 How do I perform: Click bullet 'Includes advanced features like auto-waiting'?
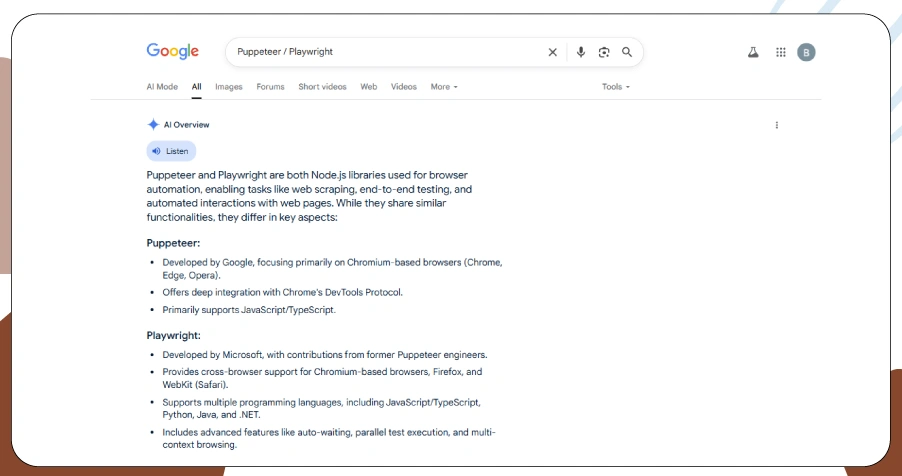pyautogui.click(x=329, y=439)
